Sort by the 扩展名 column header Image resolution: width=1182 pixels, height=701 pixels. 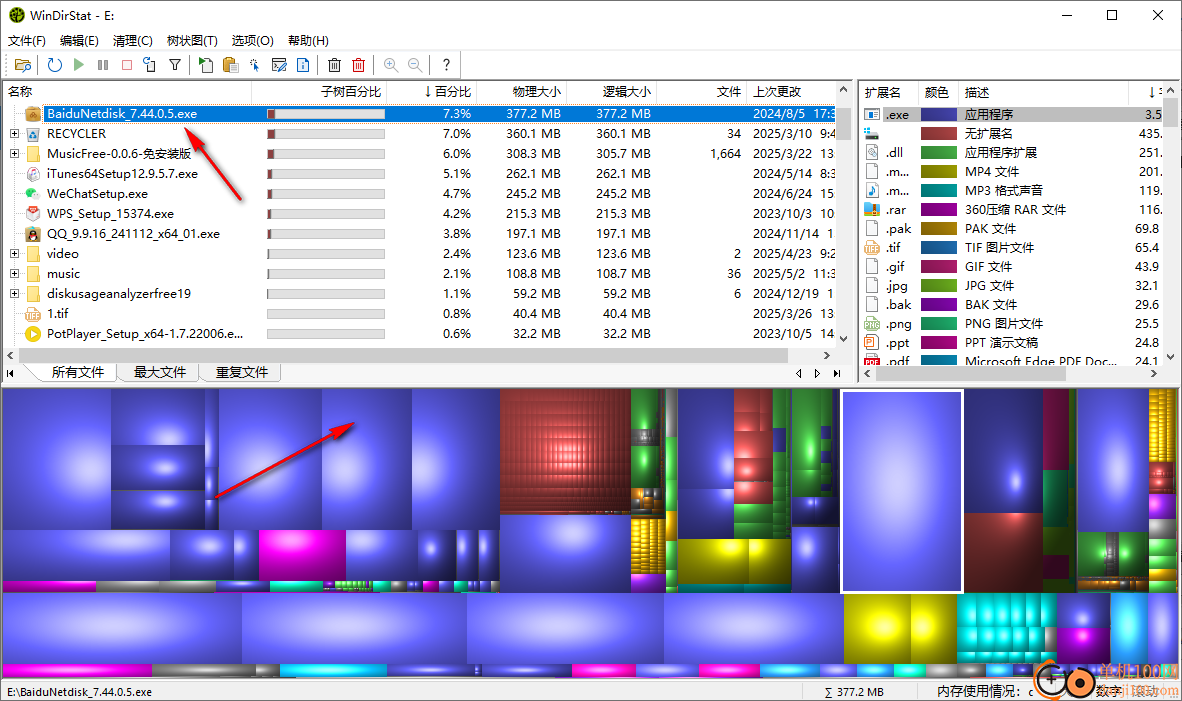pos(888,92)
